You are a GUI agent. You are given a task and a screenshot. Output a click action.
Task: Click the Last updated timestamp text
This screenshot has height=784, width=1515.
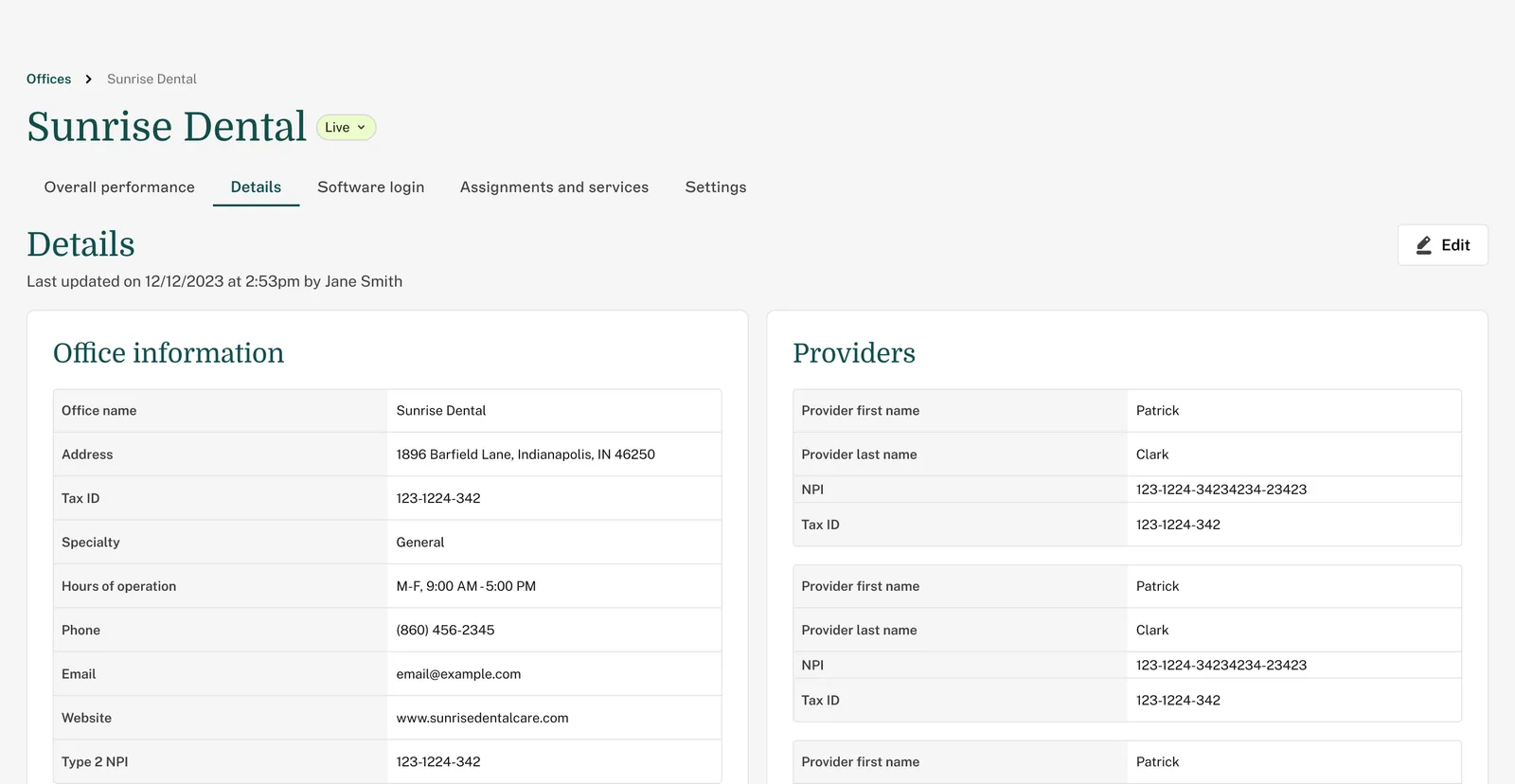[x=214, y=281]
